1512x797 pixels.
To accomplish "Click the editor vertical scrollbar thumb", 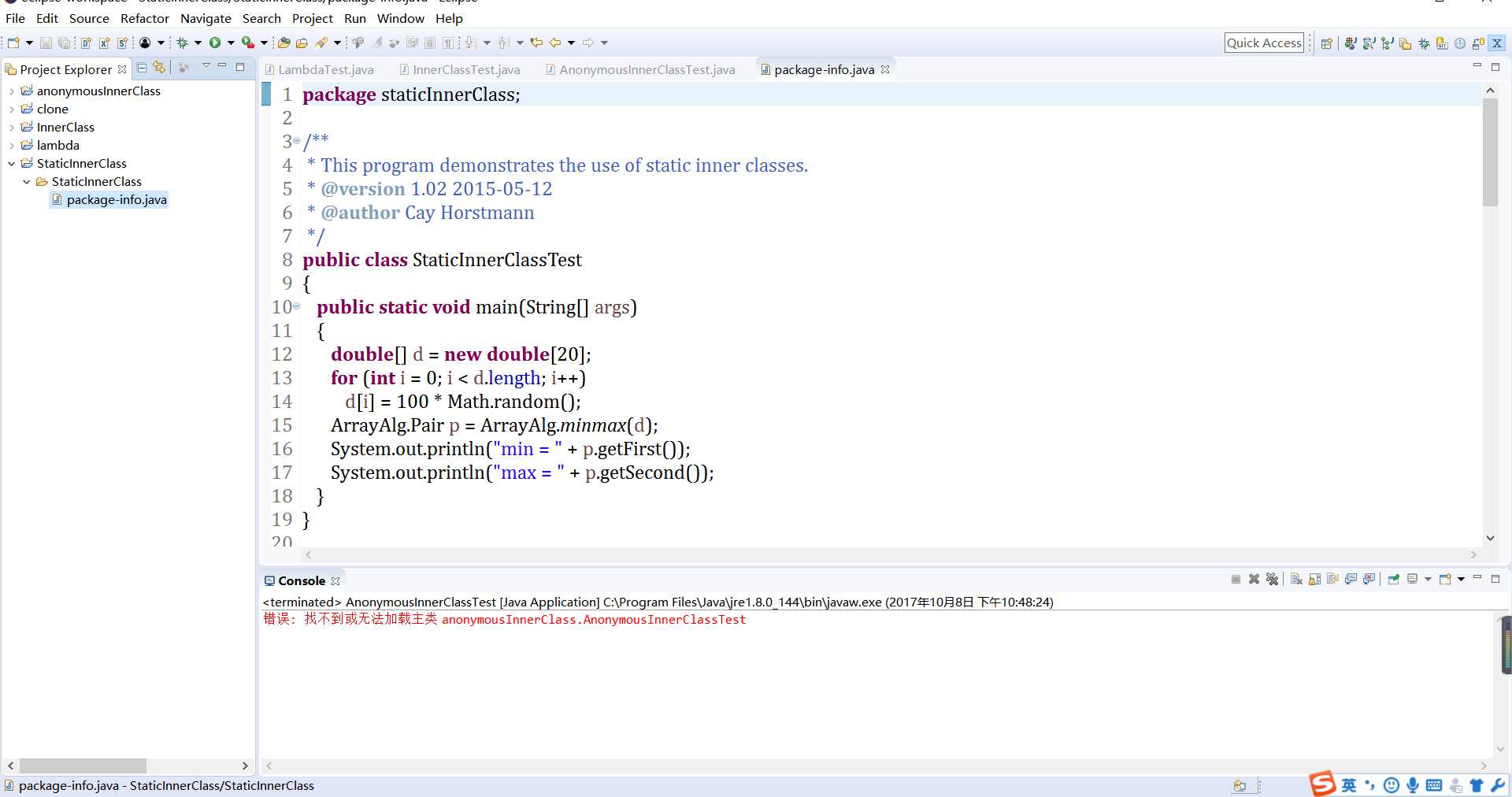I will (1490, 152).
